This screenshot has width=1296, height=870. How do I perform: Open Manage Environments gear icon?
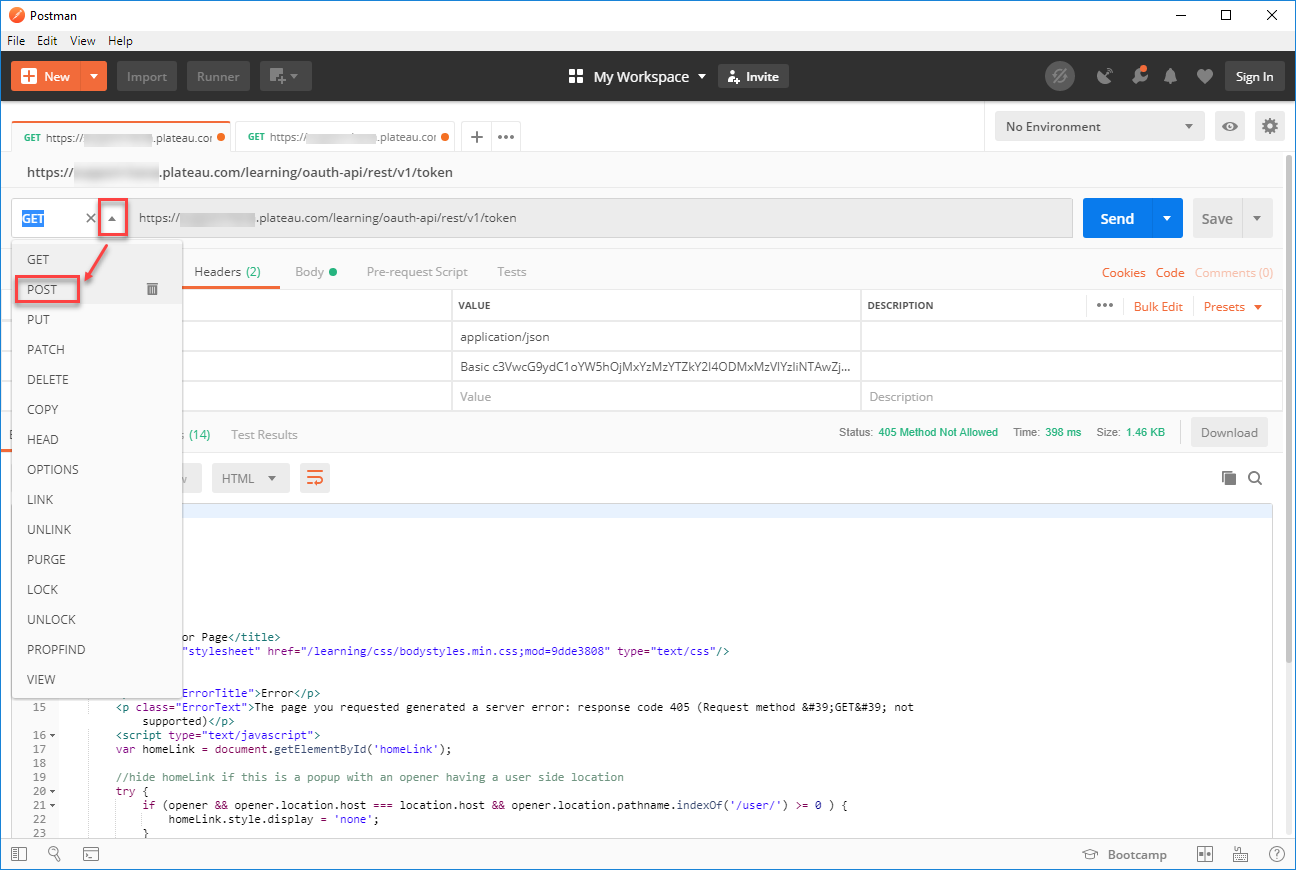click(x=1270, y=127)
